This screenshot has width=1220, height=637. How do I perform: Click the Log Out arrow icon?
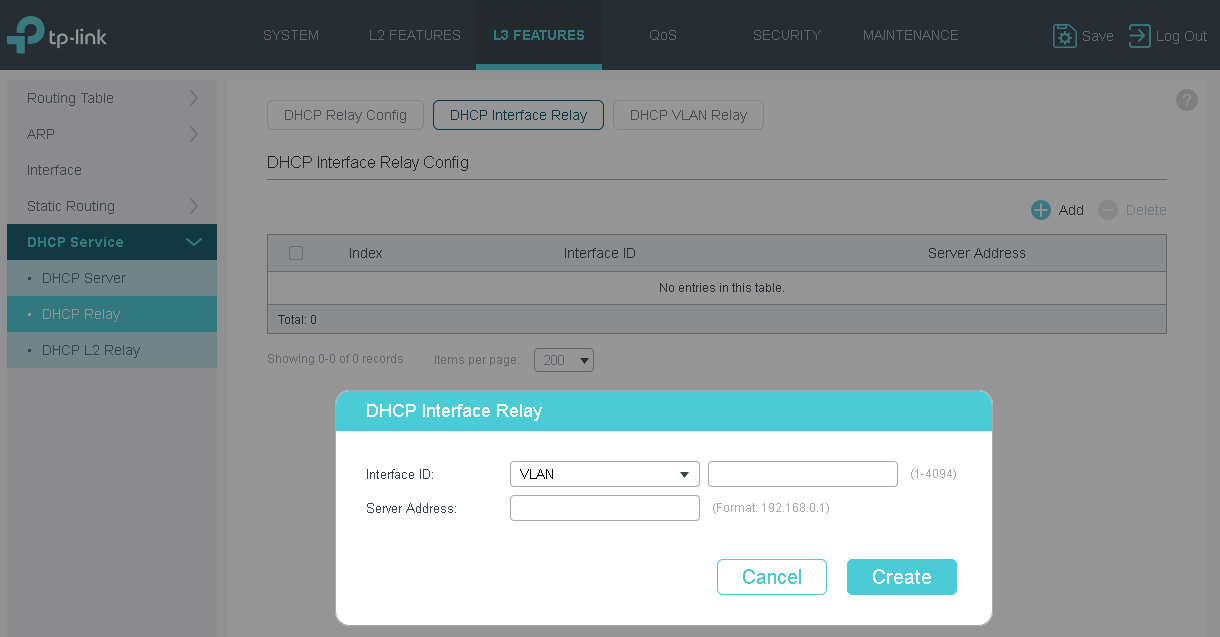point(1139,36)
